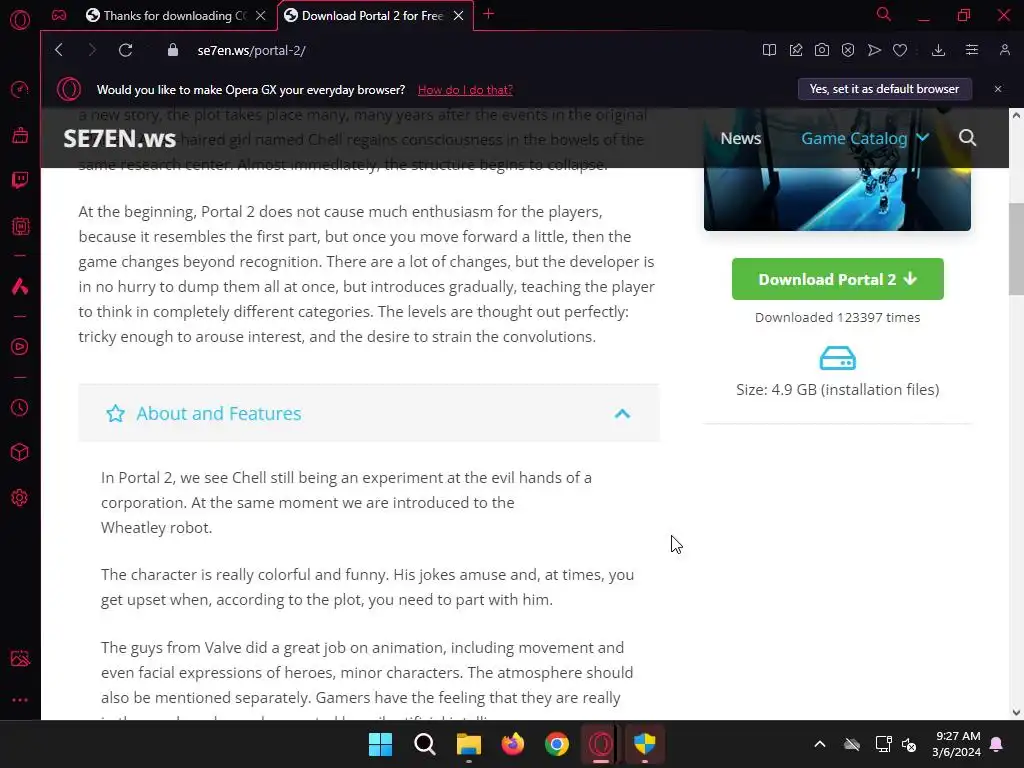Click the padlock site info icon
The width and height of the screenshot is (1024, 768).
tap(173, 50)
